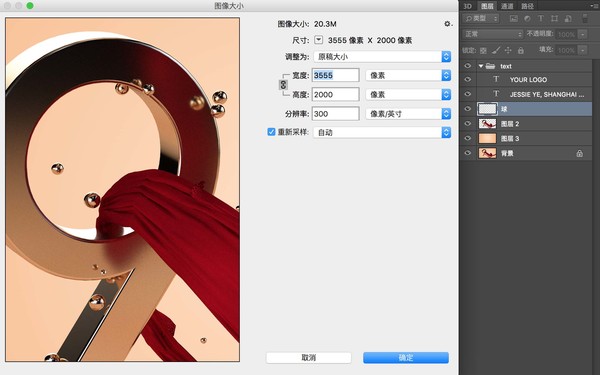Click the 确定 OK button
600x375 pixels.
pos(406,358)
